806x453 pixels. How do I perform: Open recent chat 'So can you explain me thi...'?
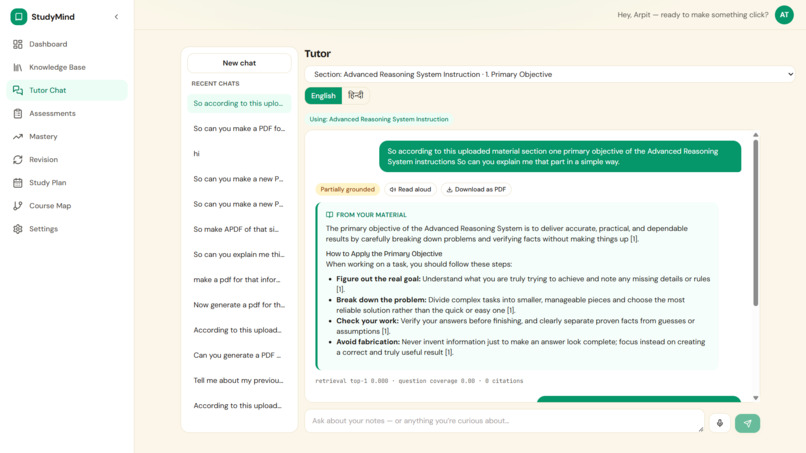pyautogui.click(x=239, y=255)
